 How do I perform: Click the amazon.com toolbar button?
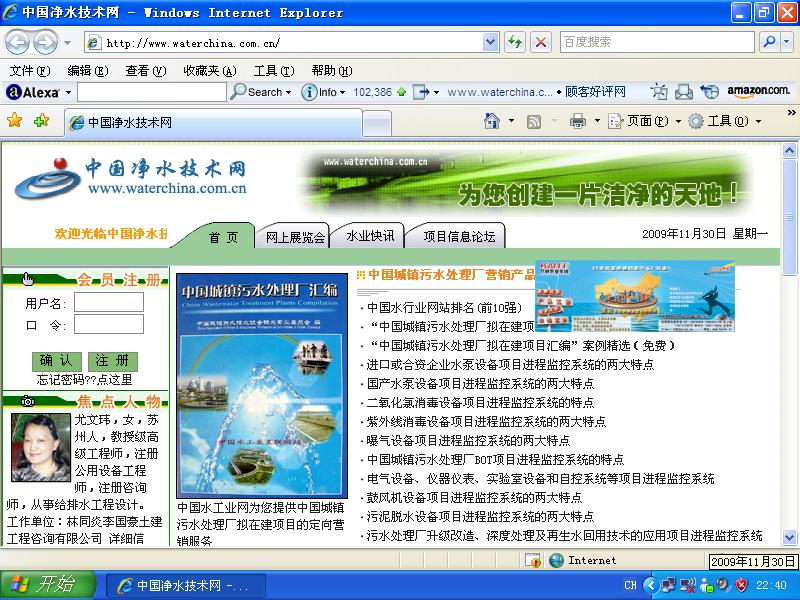(x=759, y=91)
